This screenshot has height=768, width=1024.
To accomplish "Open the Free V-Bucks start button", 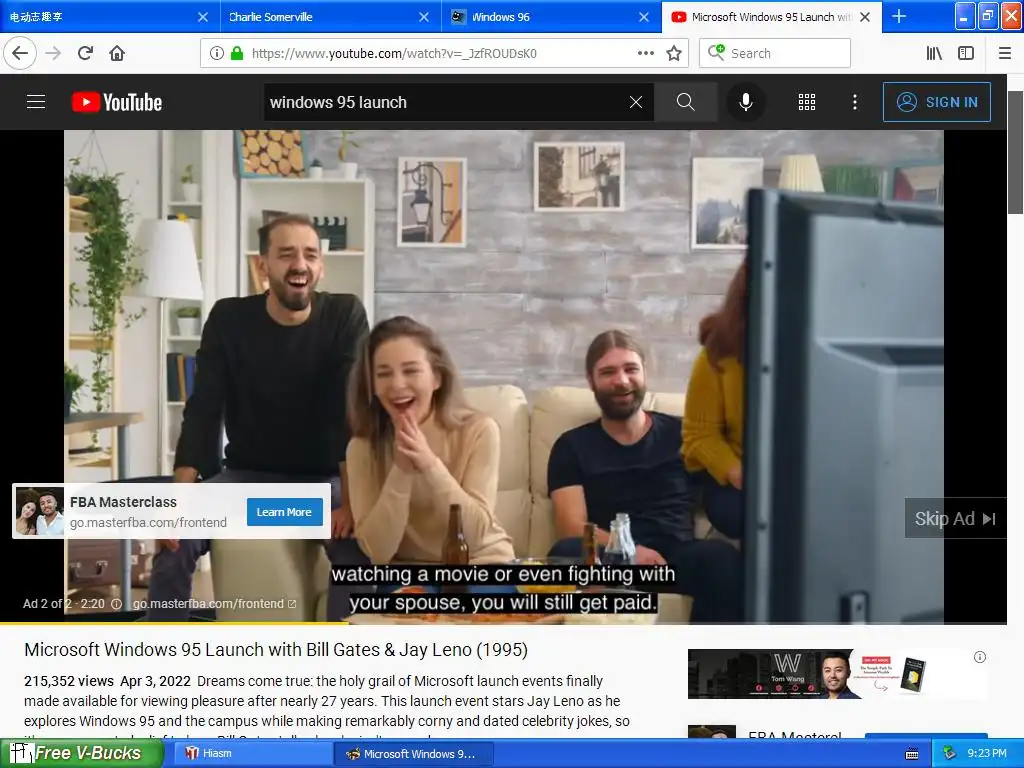I will 82,753.
